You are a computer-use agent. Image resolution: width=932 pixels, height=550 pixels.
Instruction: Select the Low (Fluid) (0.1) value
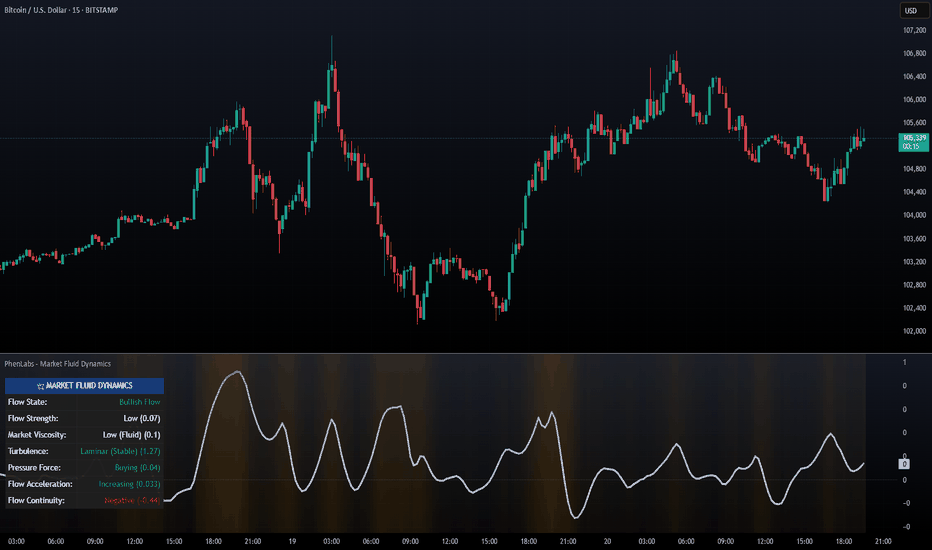coord(131,435)
